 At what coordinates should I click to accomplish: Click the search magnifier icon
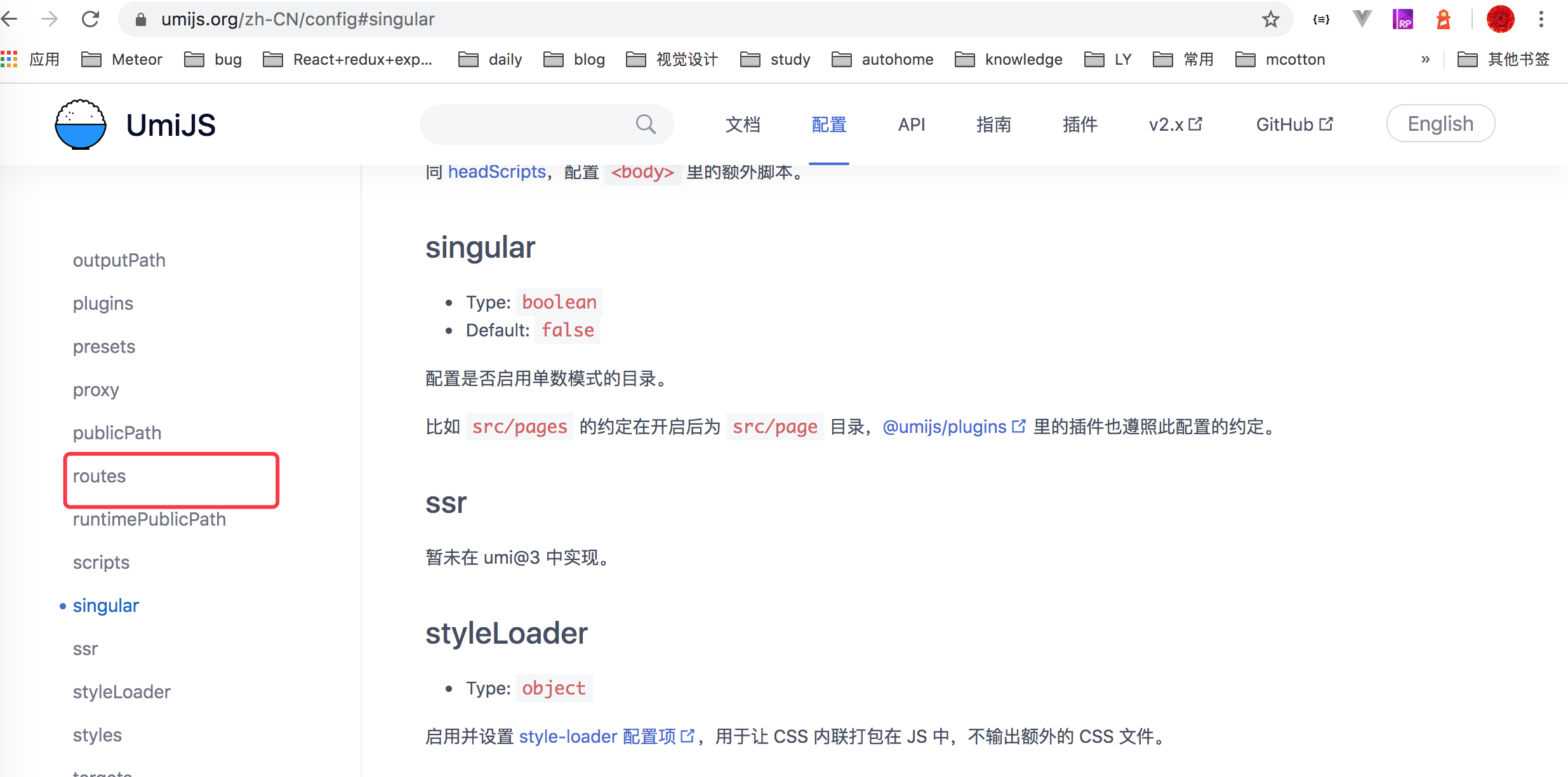coord(646,124)
